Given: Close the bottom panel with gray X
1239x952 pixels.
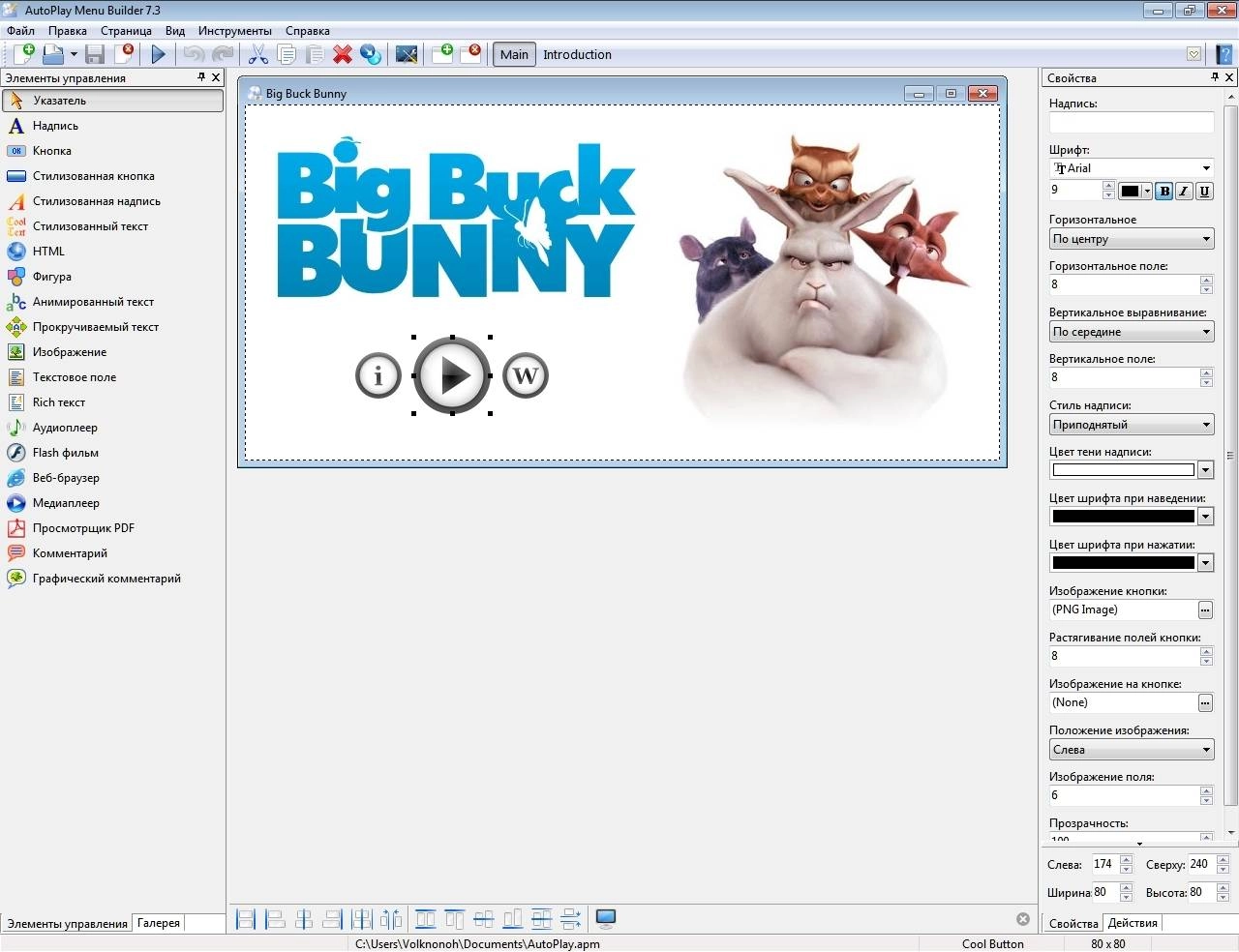Looking at the screenshot, I should (x=1023, y=919).
